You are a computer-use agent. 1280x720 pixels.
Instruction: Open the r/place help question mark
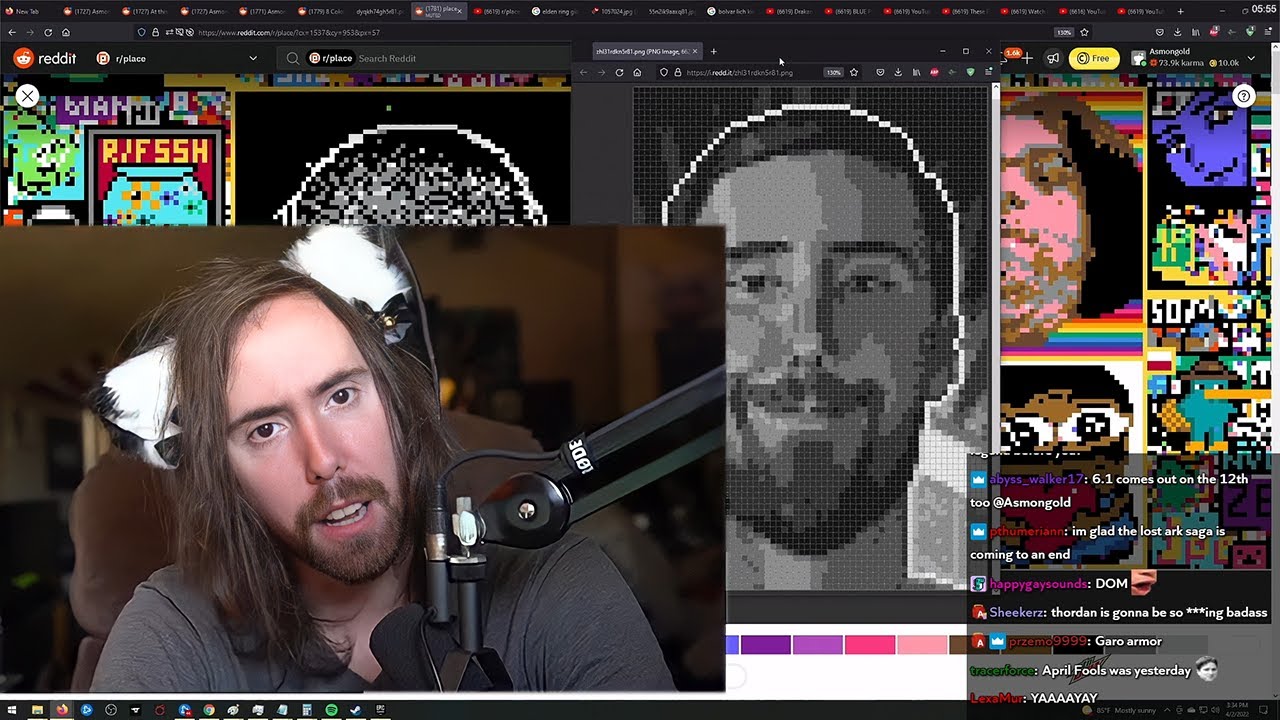(1243, 96)
